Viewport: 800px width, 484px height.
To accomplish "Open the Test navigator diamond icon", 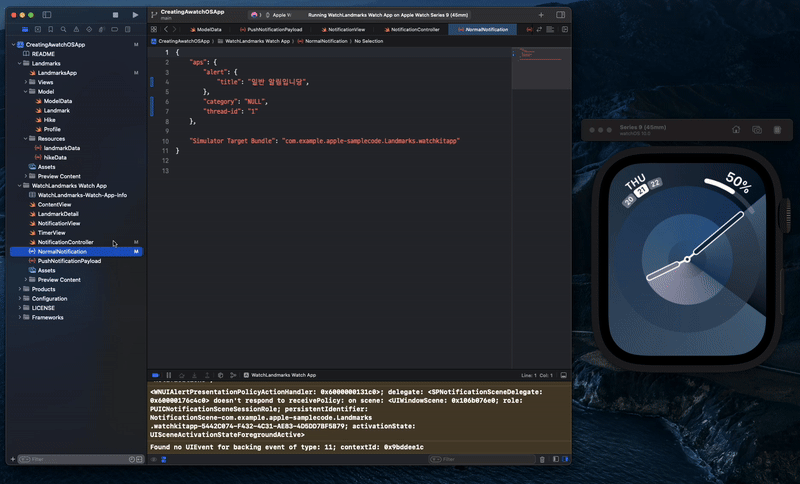I will [89, 30].
